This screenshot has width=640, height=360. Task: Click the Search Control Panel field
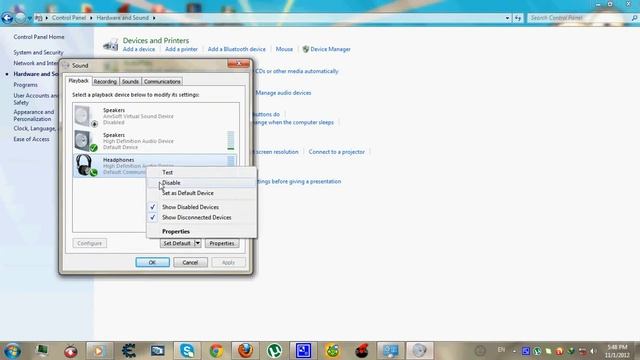point(579,18)
